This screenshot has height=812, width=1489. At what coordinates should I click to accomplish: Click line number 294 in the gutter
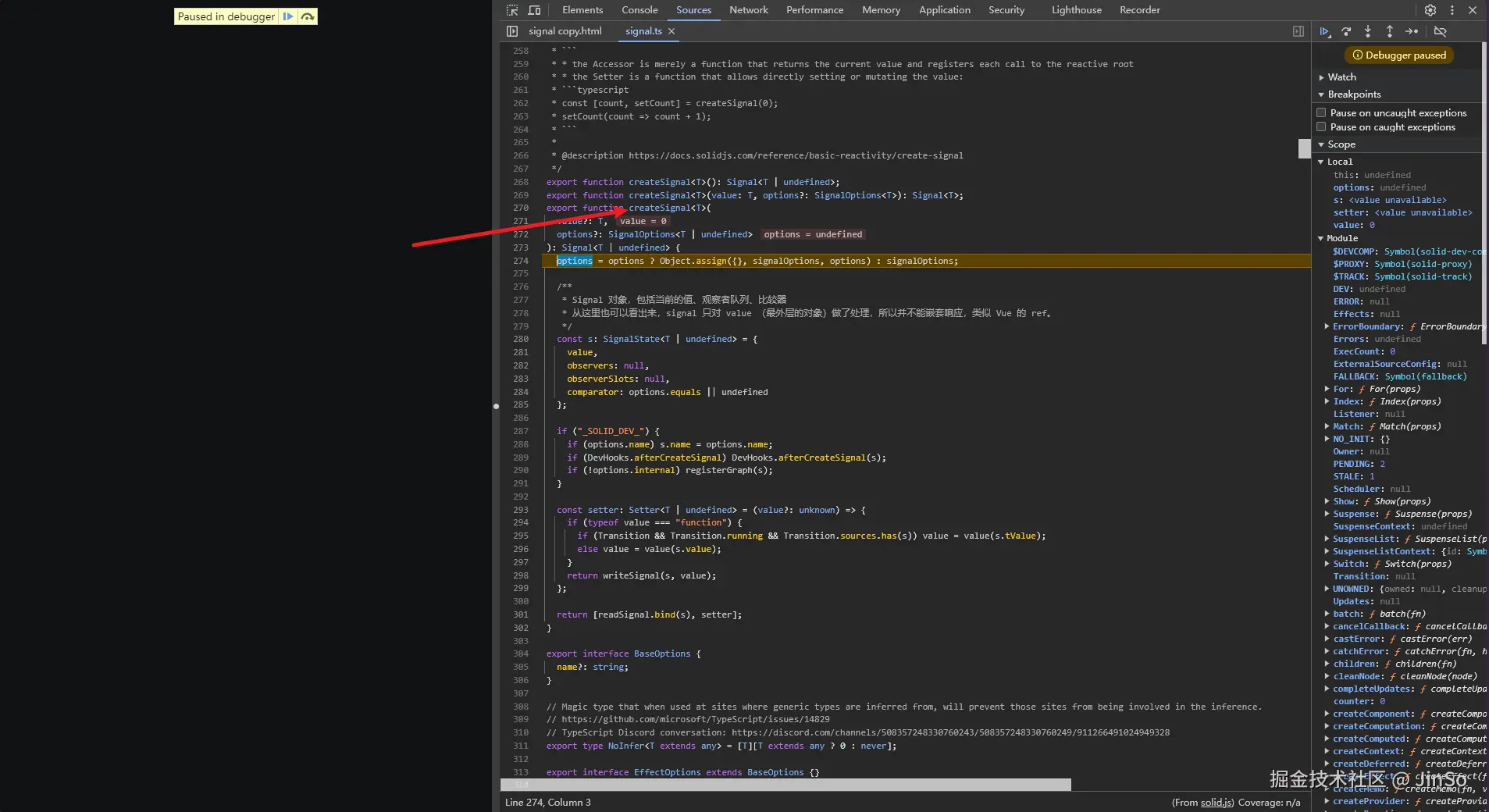pos(521,523)
